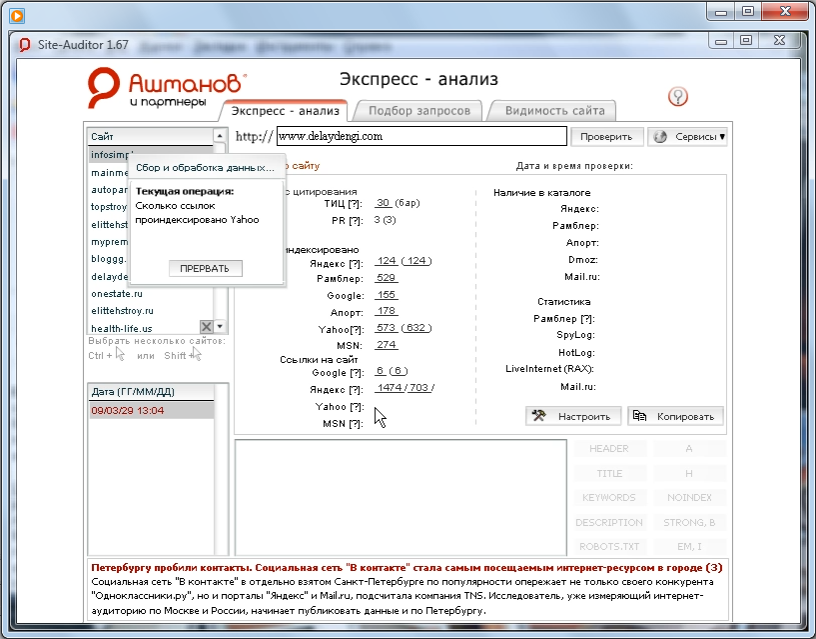Open the Сервисы dropdown menu
This screenshot has width=816, height=639.
tap(687, 137)
